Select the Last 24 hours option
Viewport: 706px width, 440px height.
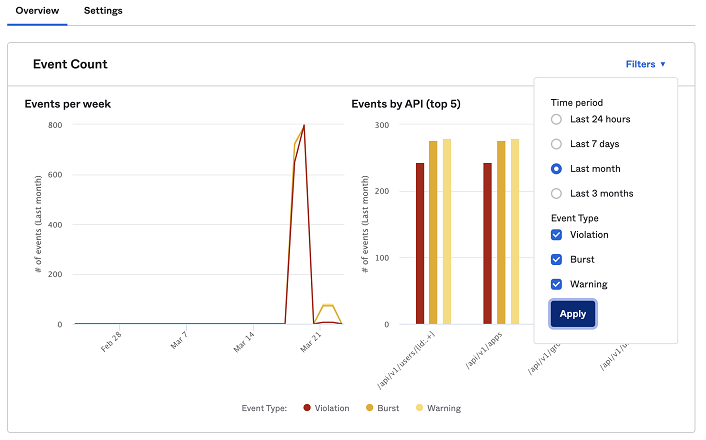click(x=557, y=119)
